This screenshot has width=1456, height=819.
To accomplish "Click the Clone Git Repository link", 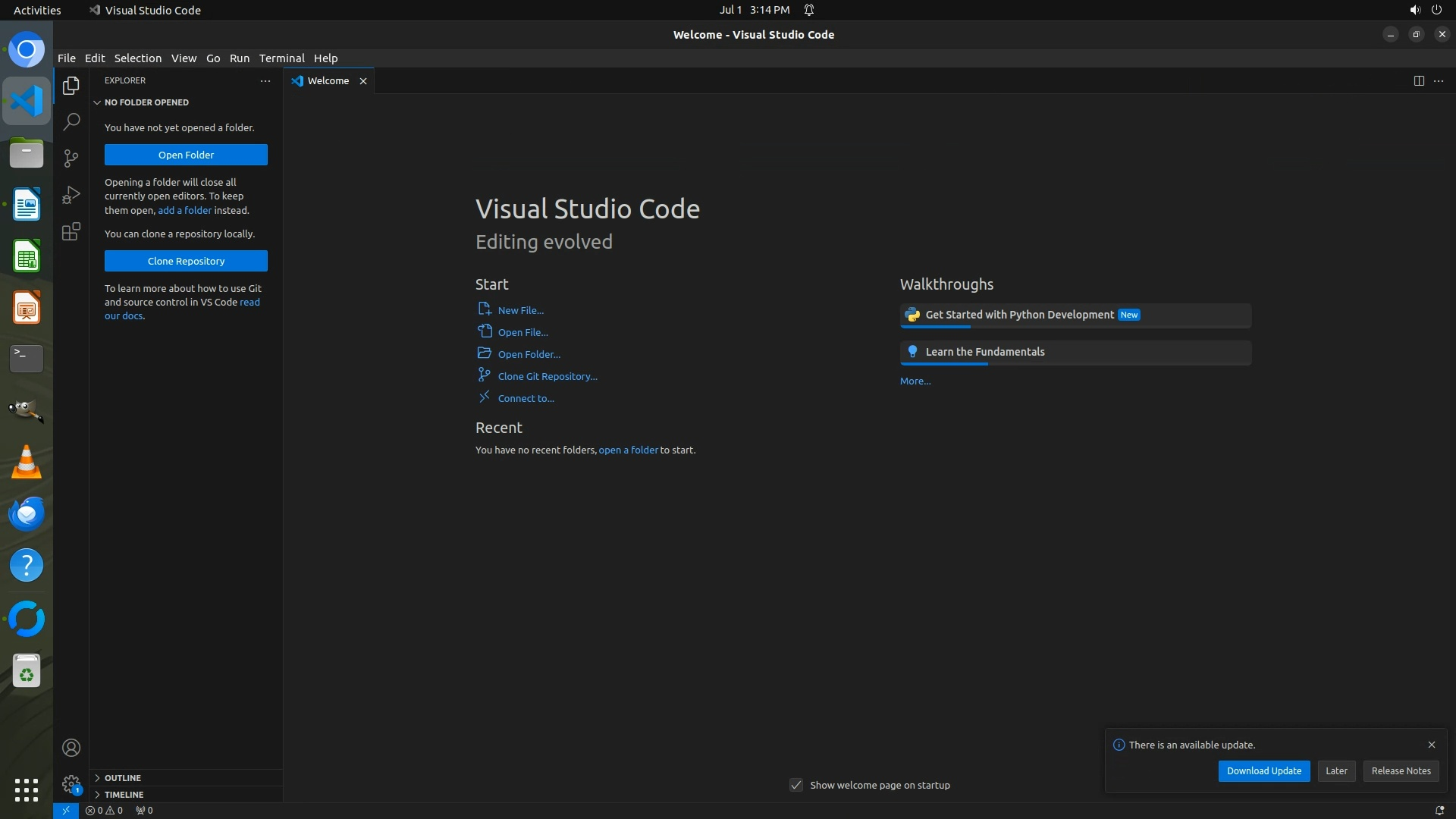I will point(547,376).
